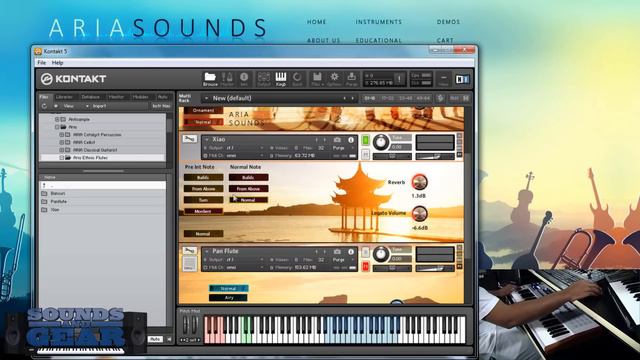The height and width of the screenshot is (360, 640).
Task: Minimize view with the toolbar dash icon
Action: click(444, 79)
